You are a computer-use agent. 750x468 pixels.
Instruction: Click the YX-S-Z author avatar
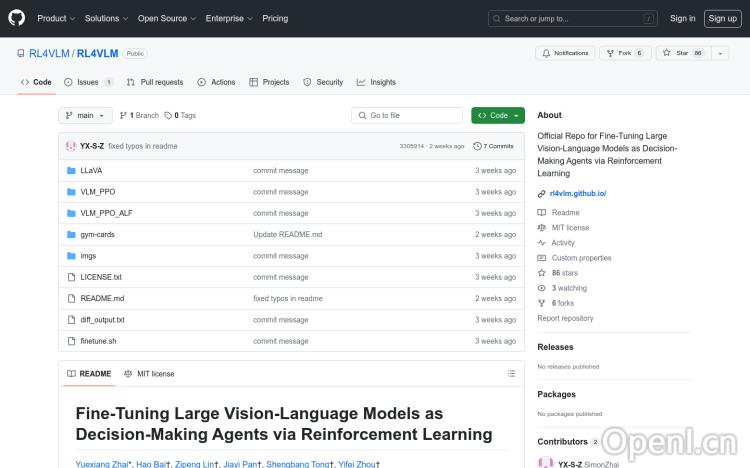coord(71,146)
